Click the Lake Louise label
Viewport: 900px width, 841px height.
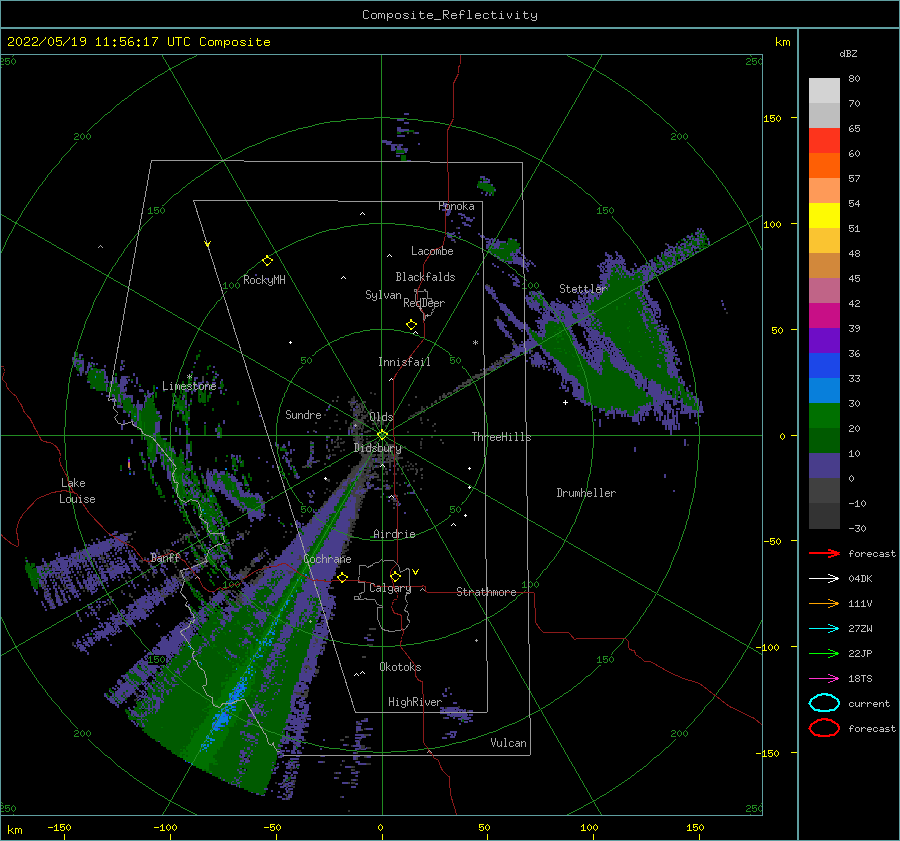(77, 491)
